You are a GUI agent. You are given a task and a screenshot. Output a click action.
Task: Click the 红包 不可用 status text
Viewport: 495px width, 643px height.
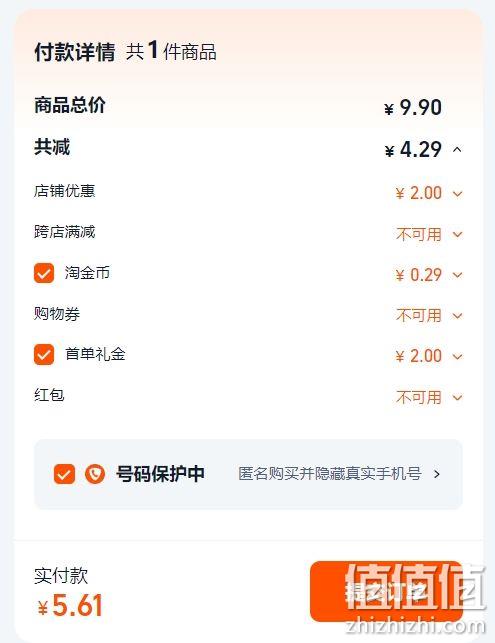point(419,397)
